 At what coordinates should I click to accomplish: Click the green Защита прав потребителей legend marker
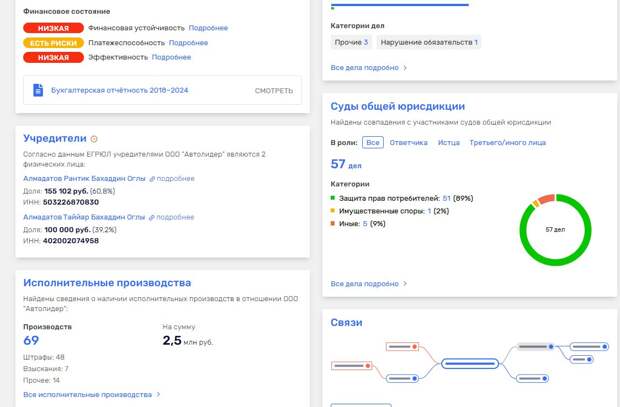[333, 198]
